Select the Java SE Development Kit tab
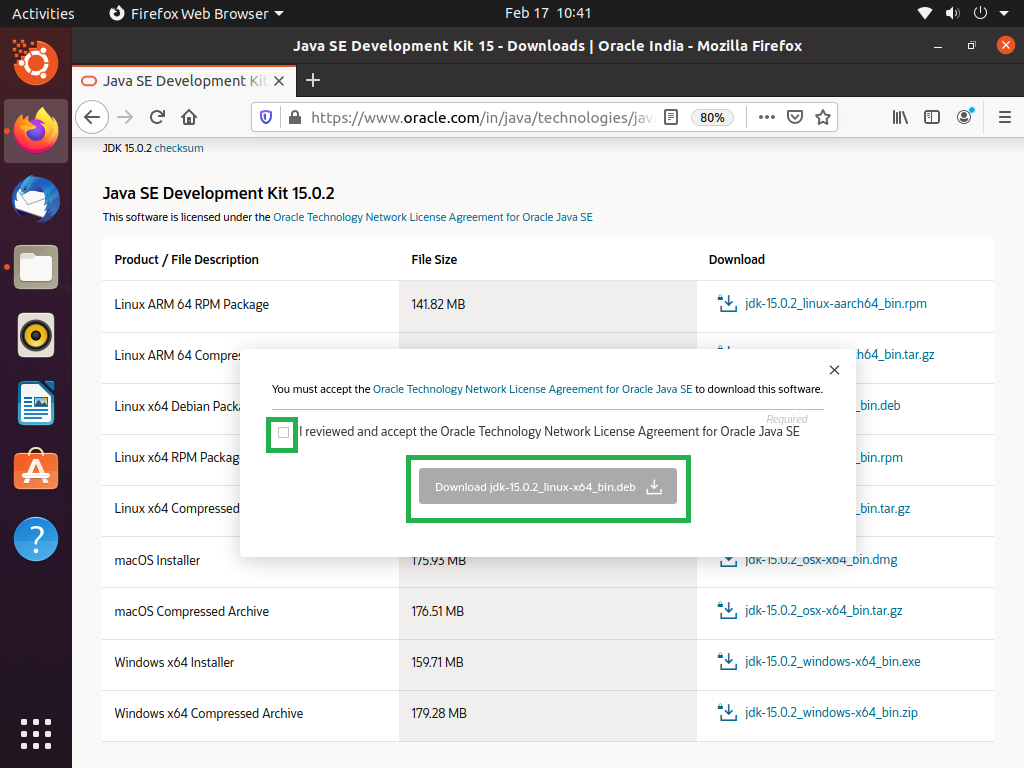1024x768 pixels. (x=184, y=81)
